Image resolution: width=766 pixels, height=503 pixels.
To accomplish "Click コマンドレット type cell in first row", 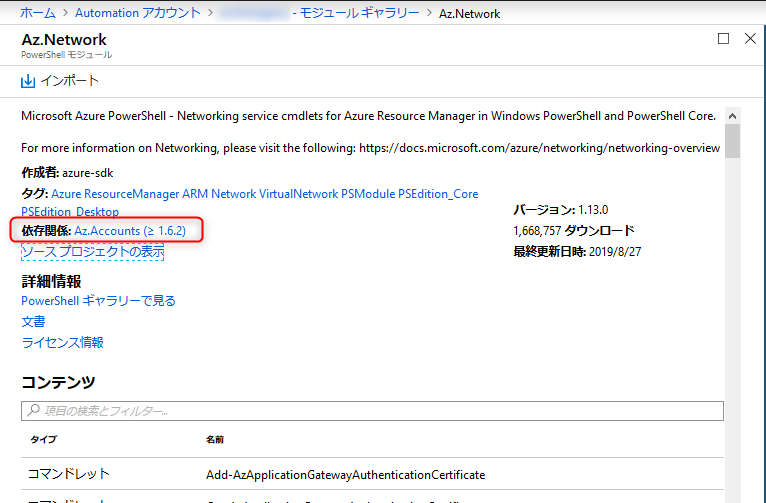I will 68,474.
